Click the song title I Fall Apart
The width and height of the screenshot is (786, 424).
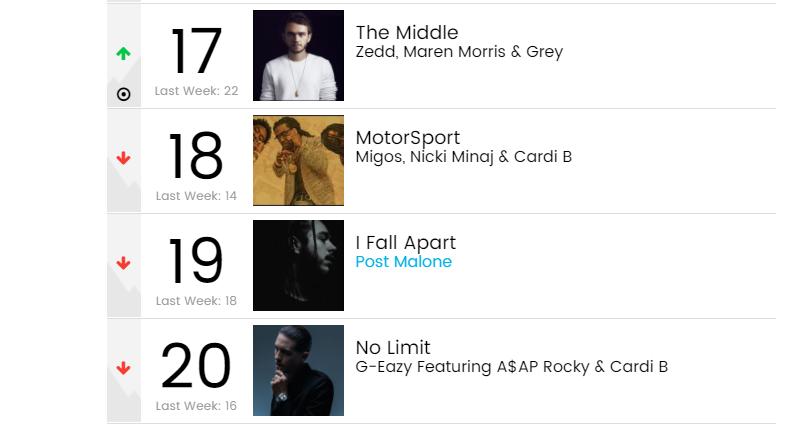(x=406, y=243)
